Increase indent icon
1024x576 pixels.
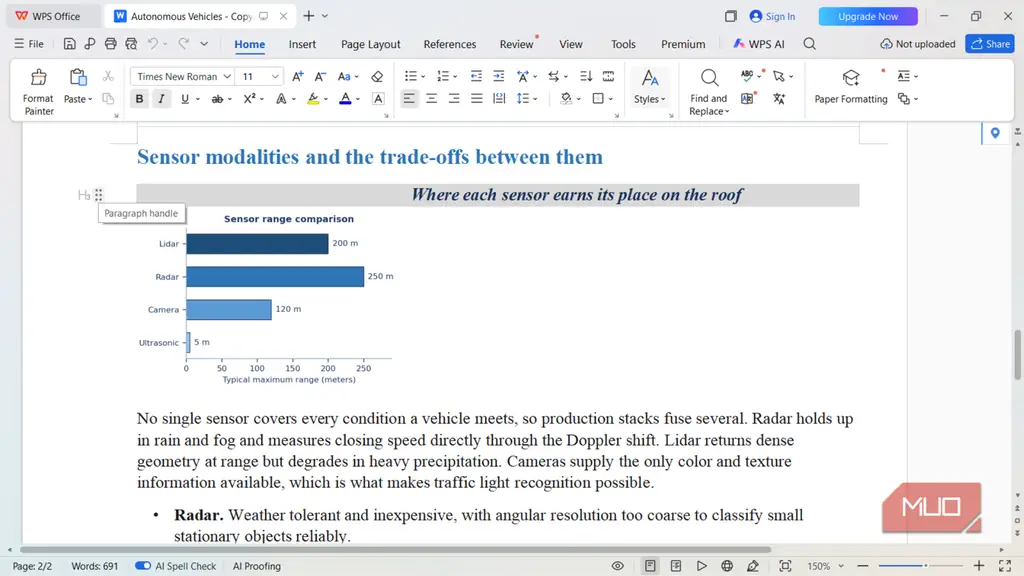(x=498, y=76)
